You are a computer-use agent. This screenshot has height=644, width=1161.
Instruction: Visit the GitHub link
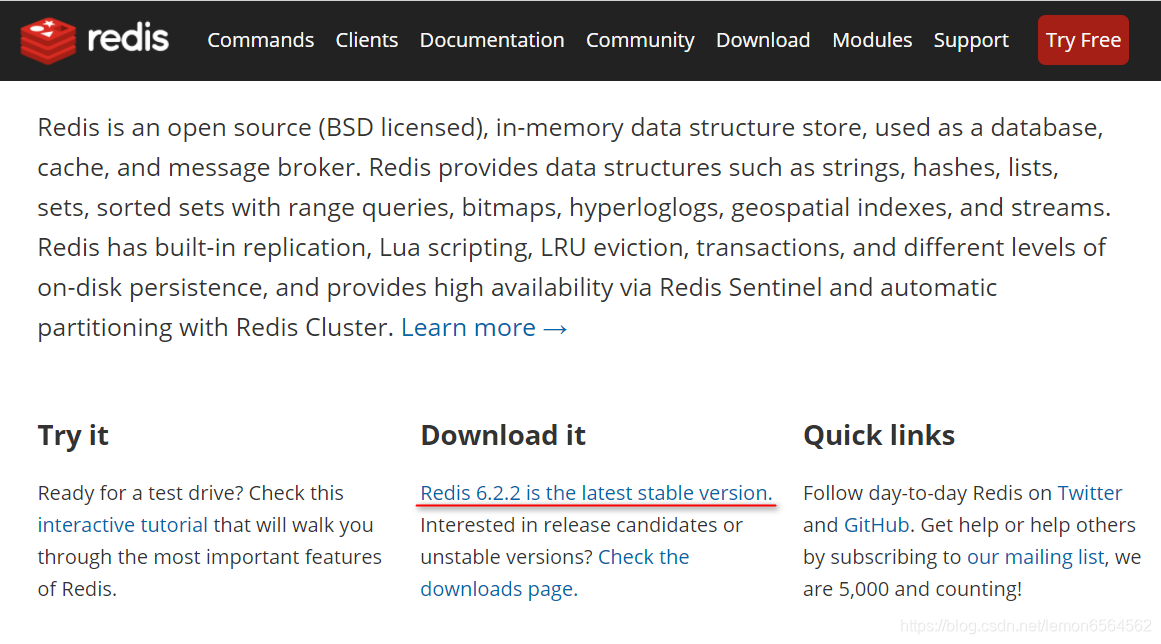pyautogui.click(x=877, y=525)
